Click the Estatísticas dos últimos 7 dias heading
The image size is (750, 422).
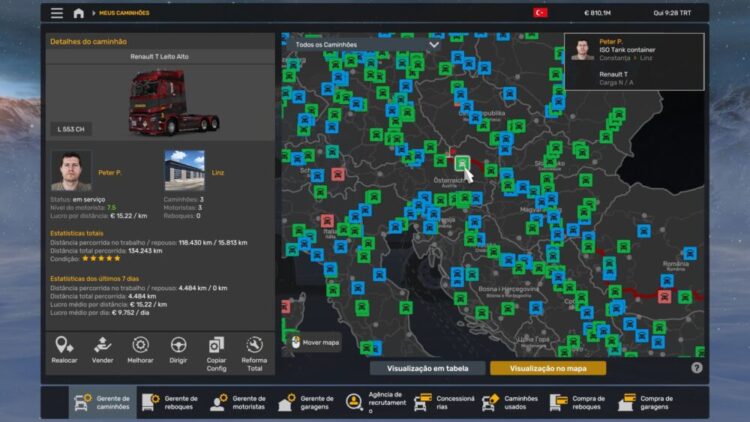click(x=94, y=278)
